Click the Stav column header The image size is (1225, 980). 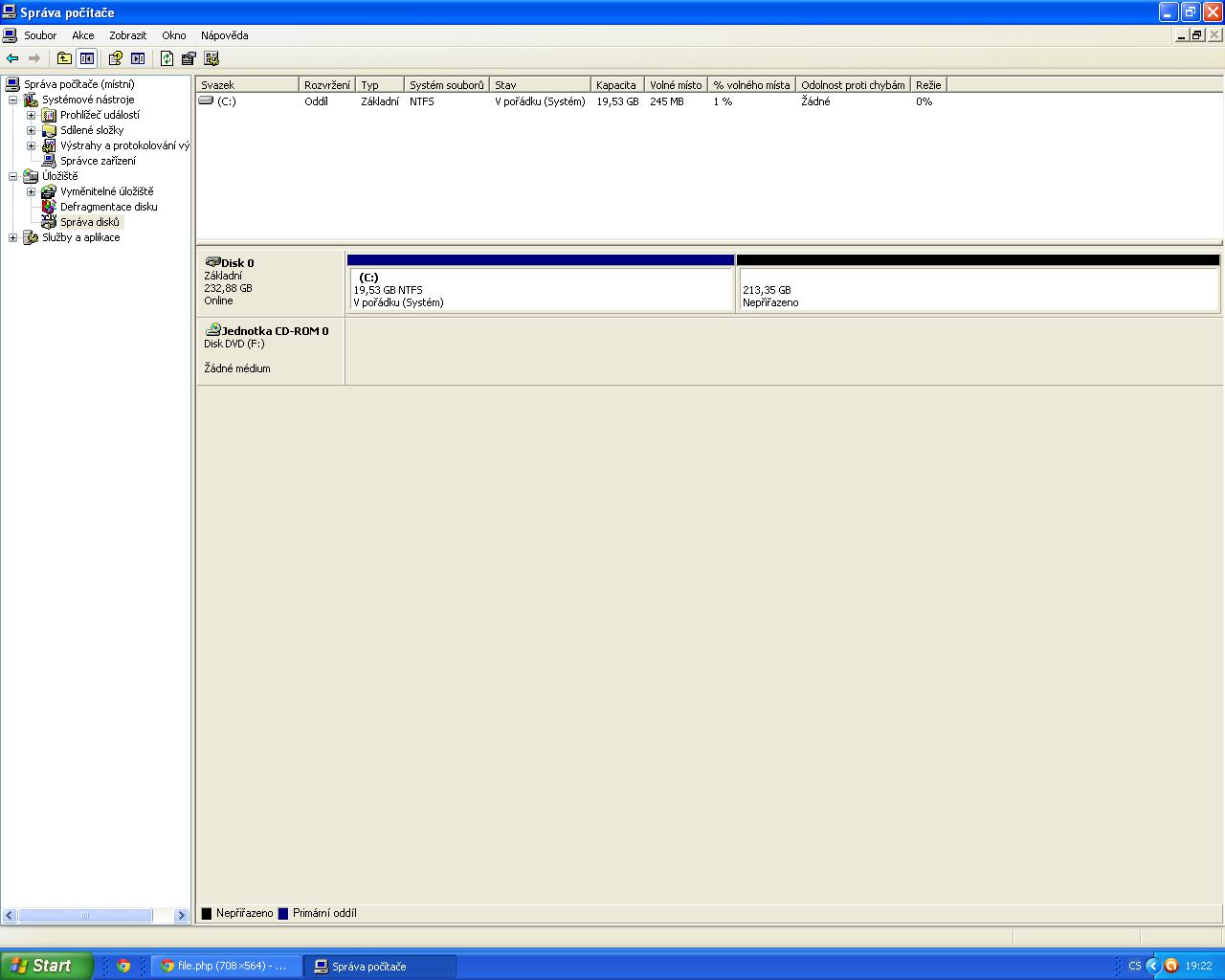point(540,85)
